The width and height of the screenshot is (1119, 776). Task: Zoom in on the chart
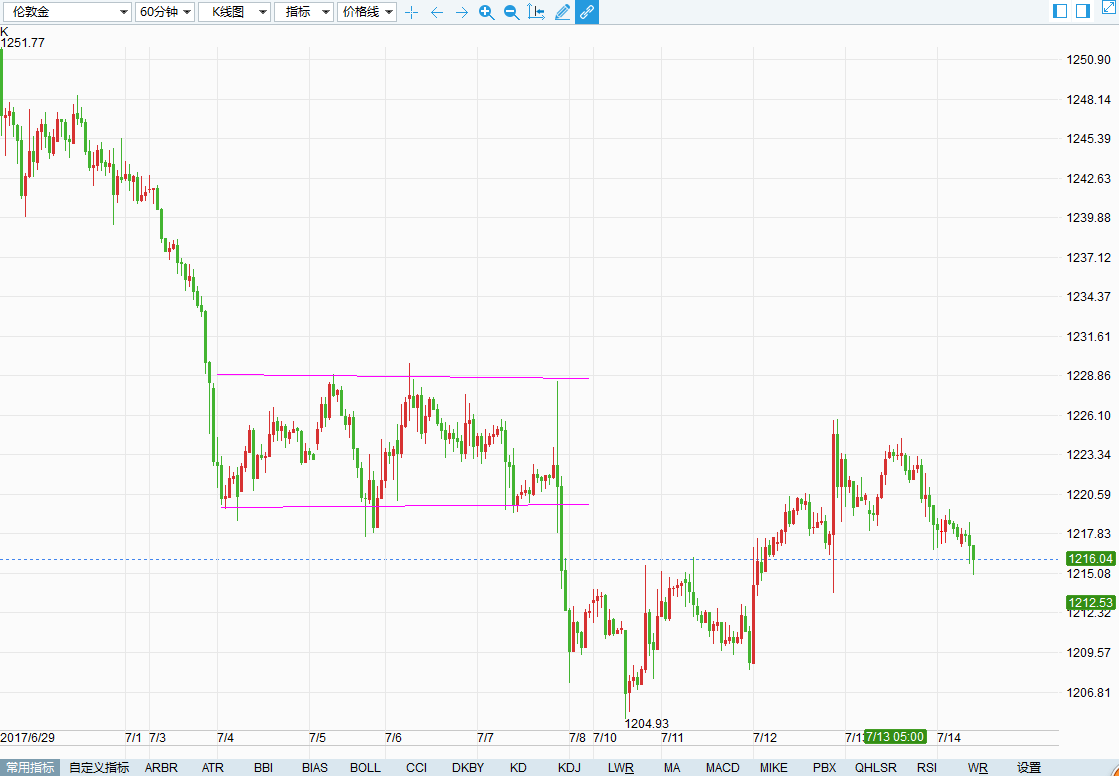pyautogui.click(x=486, y=12)
